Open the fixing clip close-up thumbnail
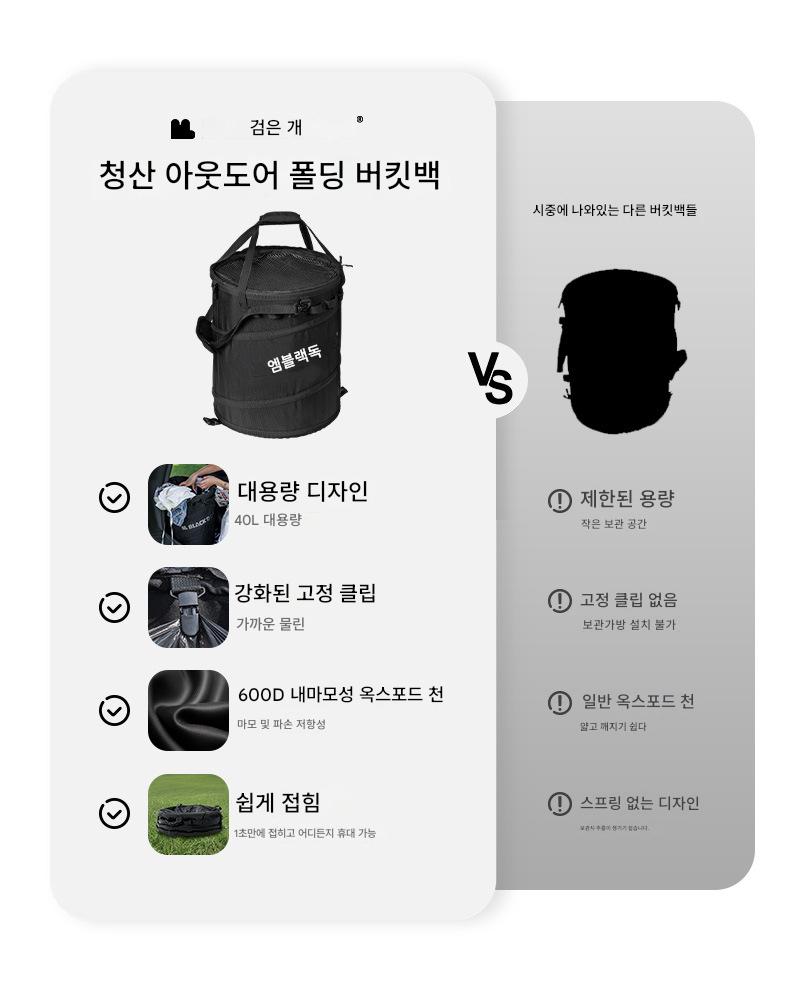 (x=189, y=607)
